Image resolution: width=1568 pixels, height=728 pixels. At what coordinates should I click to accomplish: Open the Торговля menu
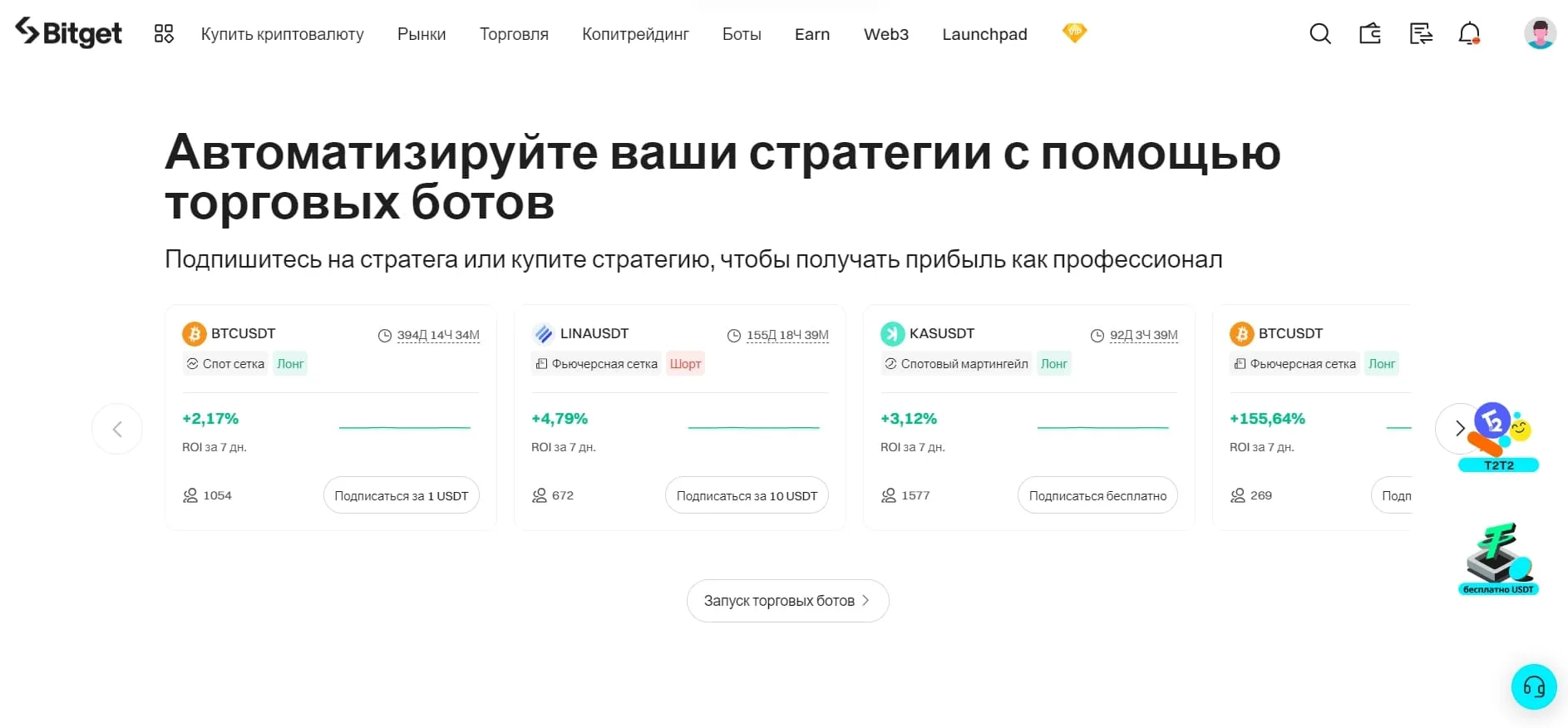coord(514,34)
